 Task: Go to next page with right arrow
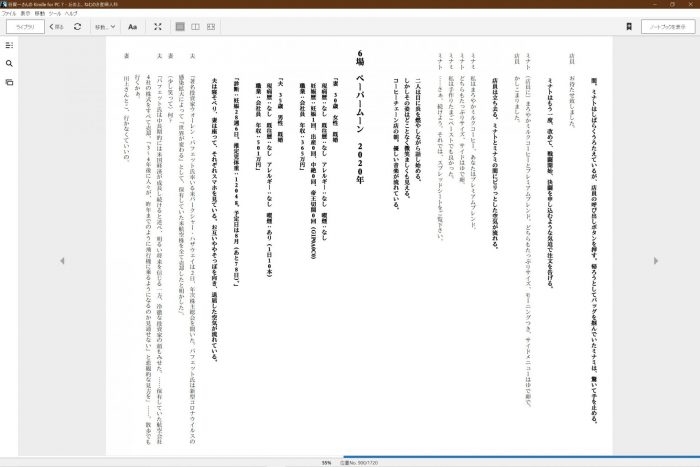656,261
